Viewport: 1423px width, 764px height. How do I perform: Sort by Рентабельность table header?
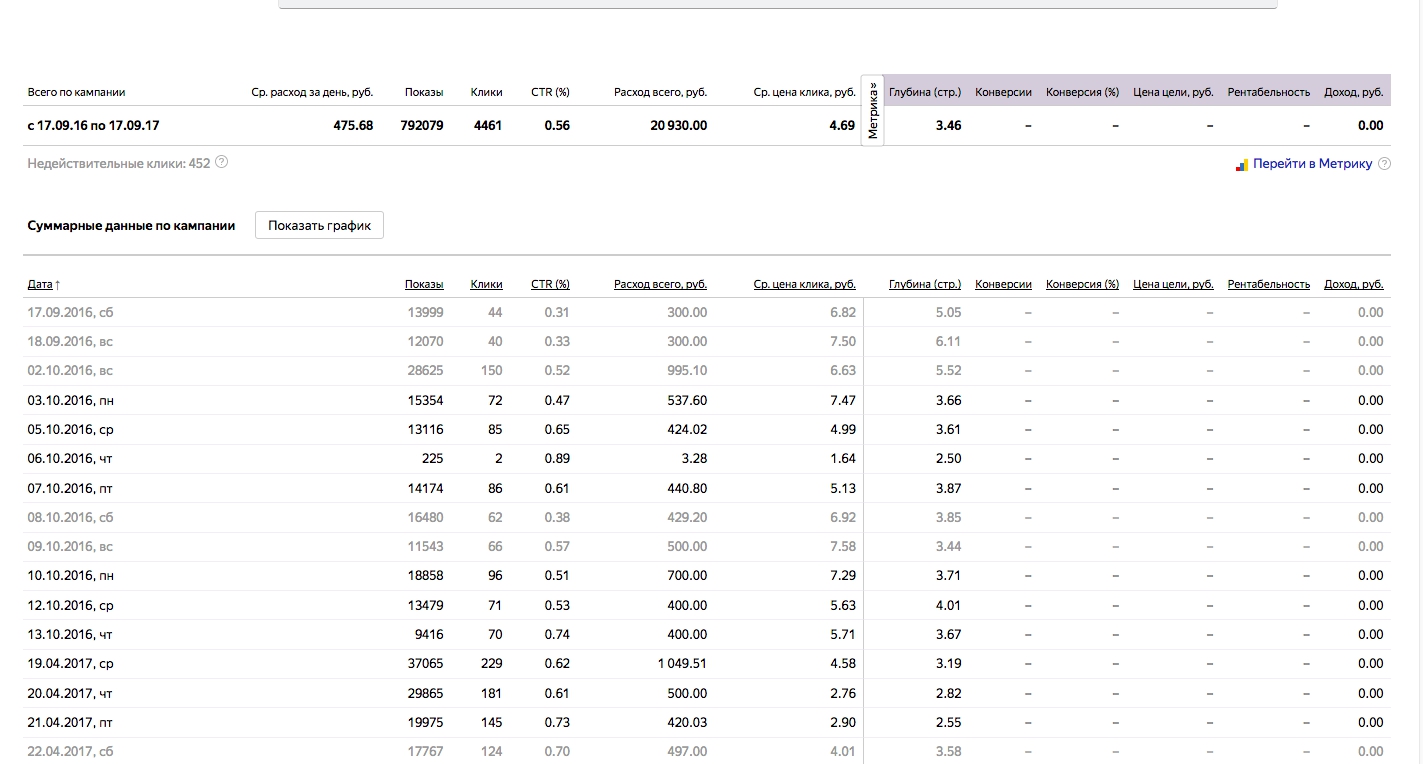(x=1269, y=285)
